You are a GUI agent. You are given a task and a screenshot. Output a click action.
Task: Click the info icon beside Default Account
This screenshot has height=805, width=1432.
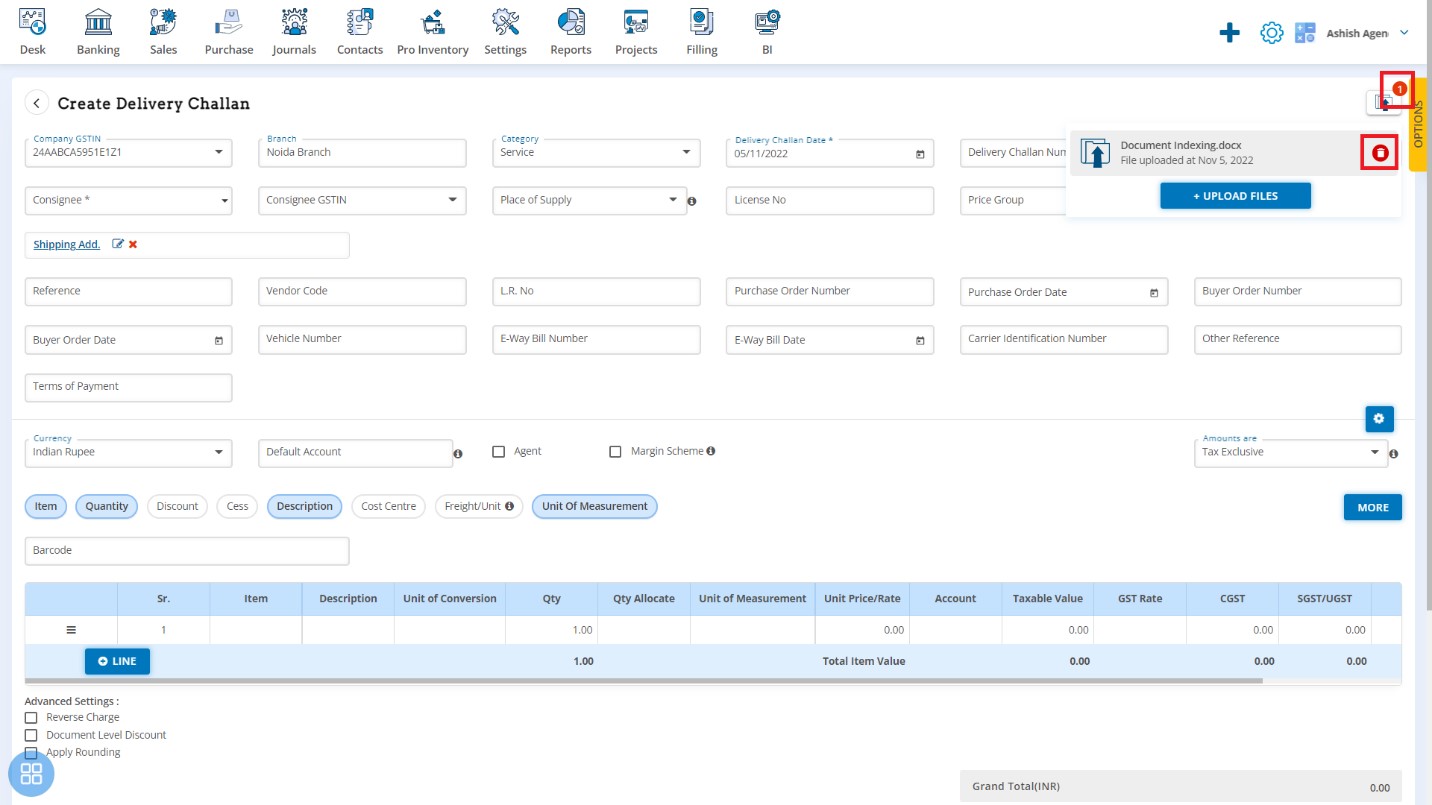tap(458, 453)
